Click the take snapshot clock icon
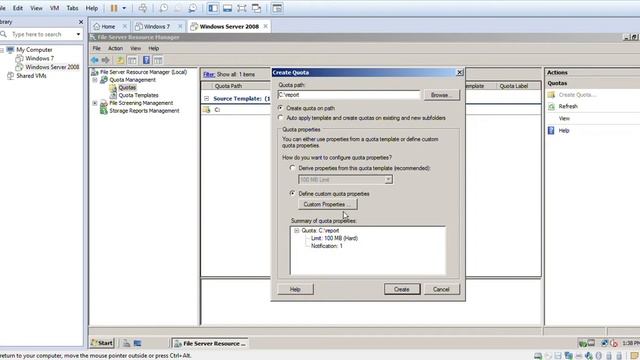 click(x=164, y=8)
